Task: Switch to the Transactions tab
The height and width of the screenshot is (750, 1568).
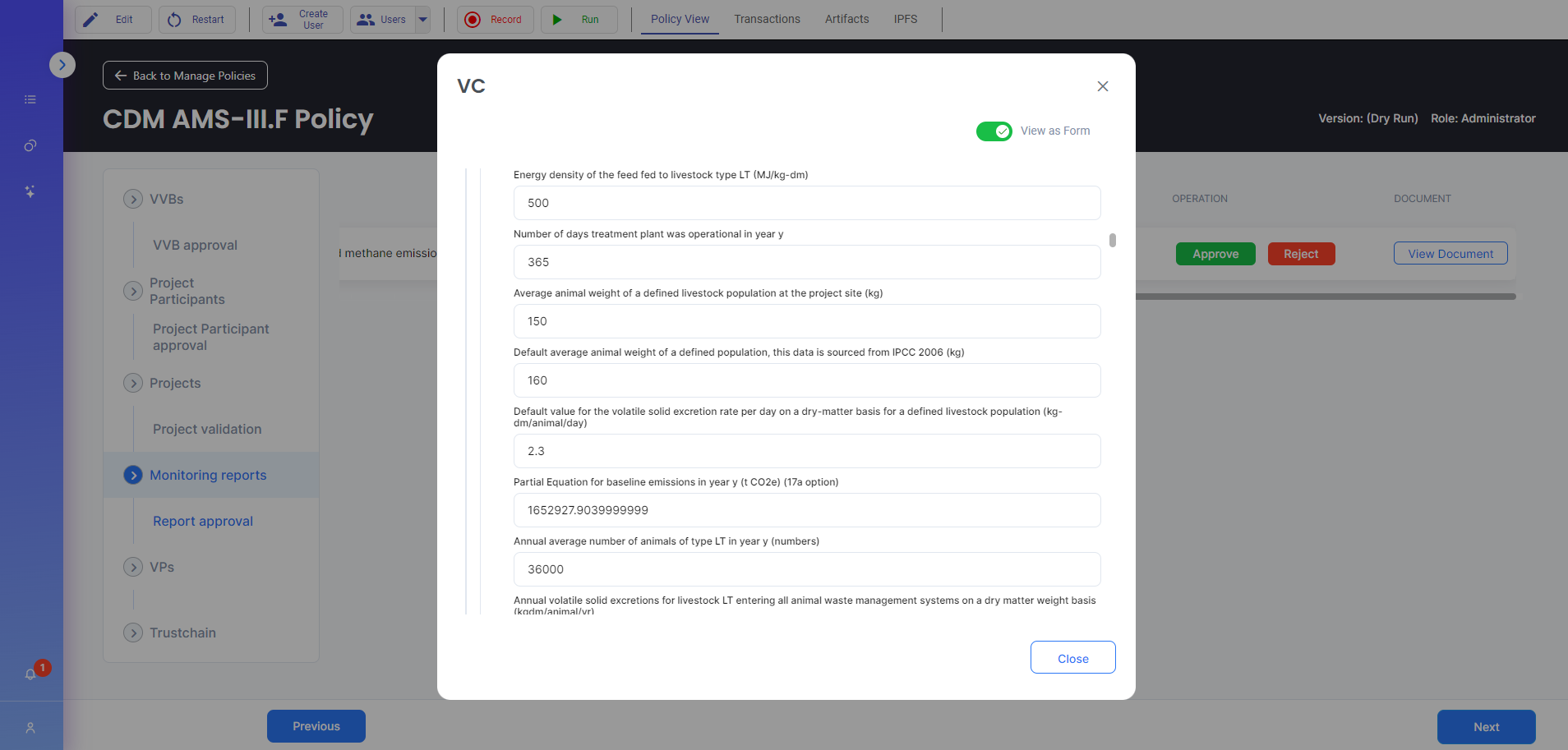Action: pos(767,19)
